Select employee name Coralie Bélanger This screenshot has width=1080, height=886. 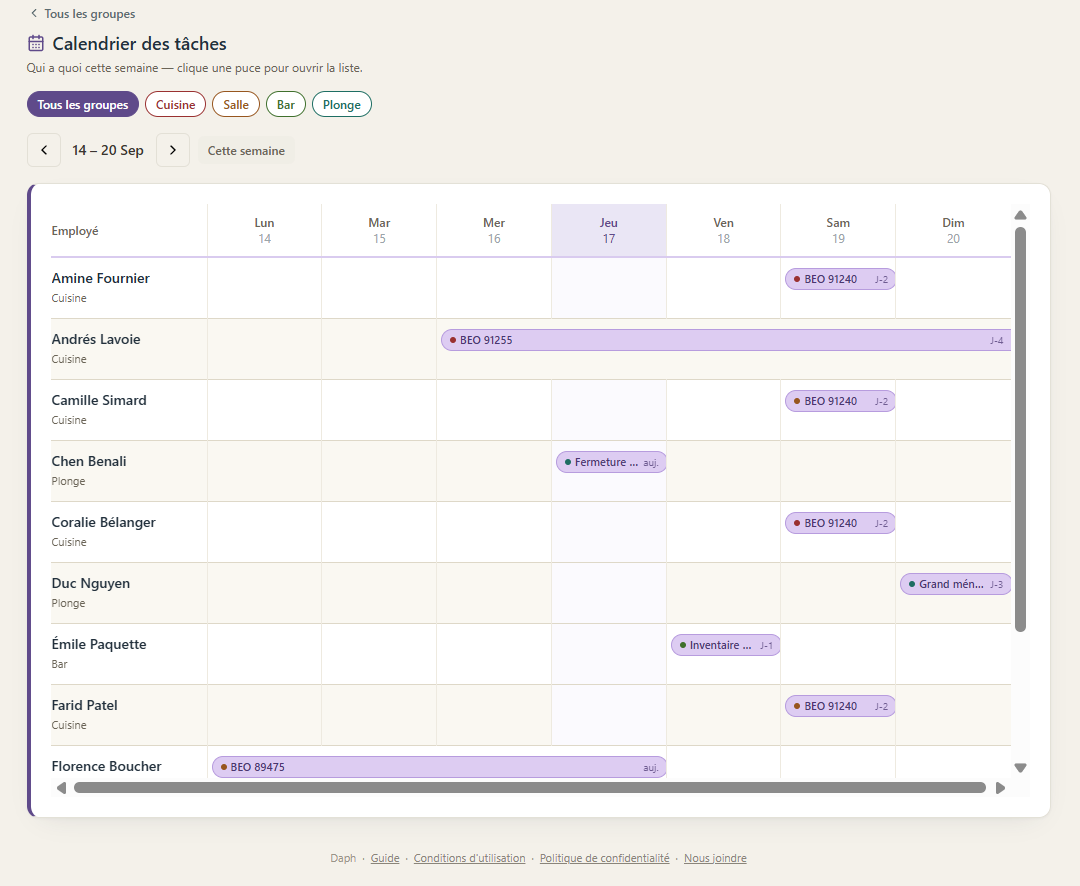click(x=103, y=522)
